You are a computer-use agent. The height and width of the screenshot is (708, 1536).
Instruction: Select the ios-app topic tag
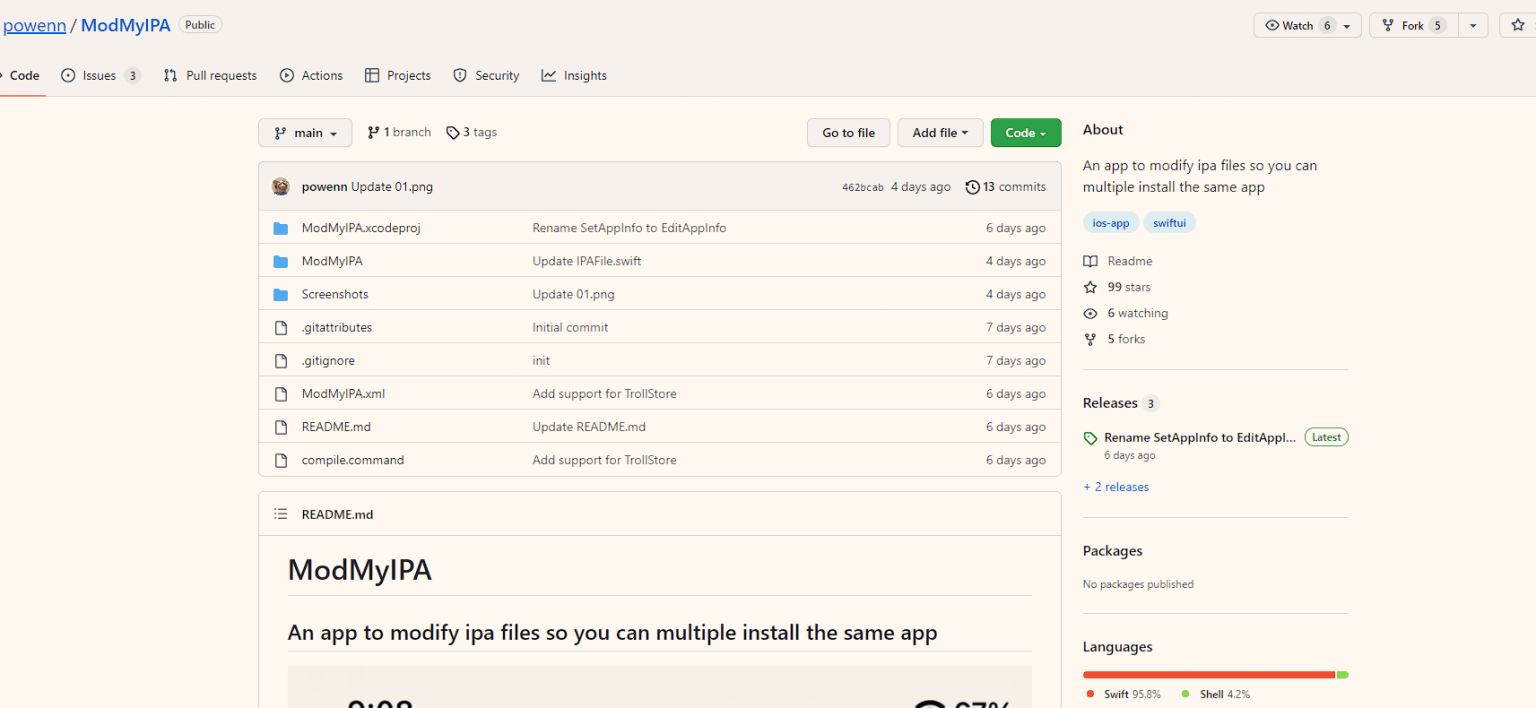[1110, 223]
